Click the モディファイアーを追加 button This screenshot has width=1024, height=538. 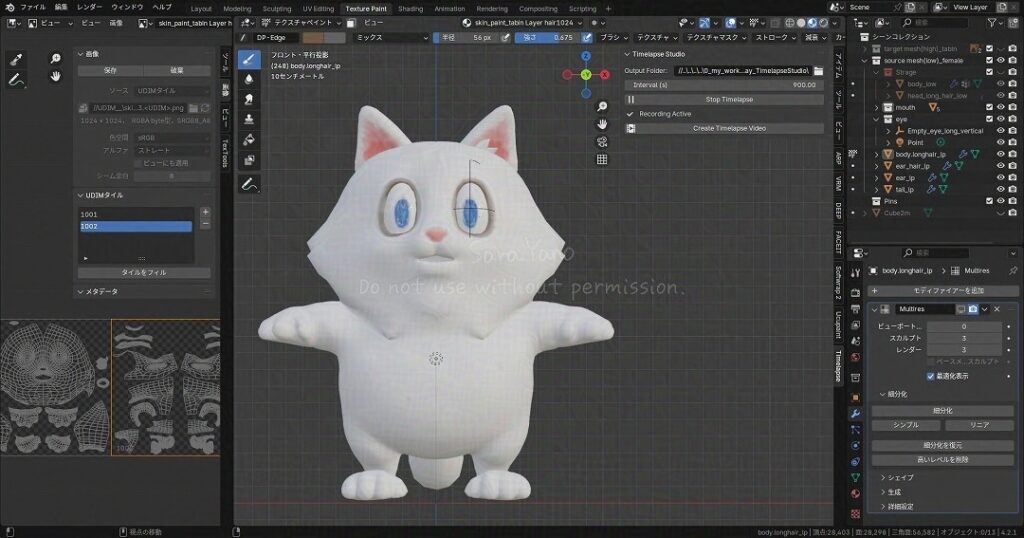click(944, 291)
